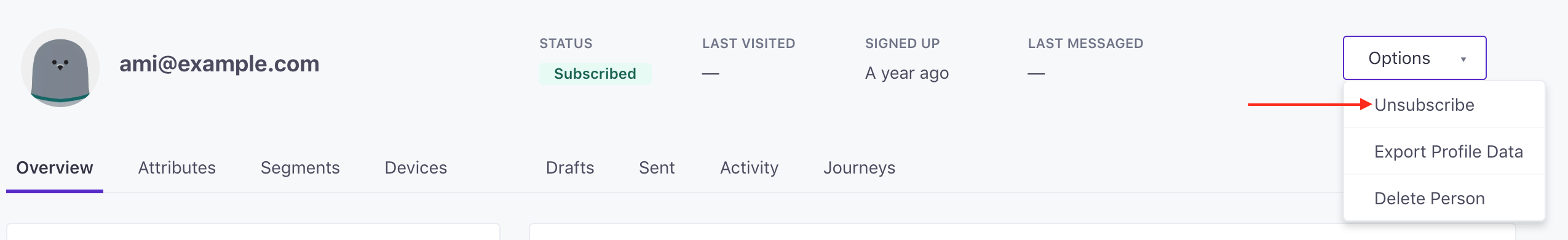Click the ami@example.com profile heading

click(x=219, y=63)
